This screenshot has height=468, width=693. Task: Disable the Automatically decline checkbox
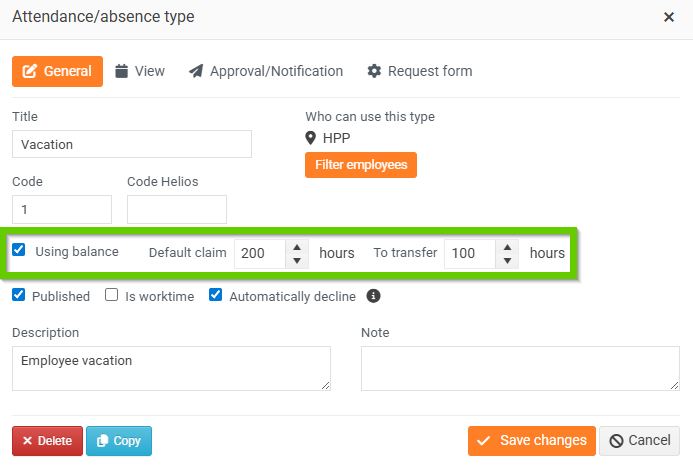coord(216,296)
